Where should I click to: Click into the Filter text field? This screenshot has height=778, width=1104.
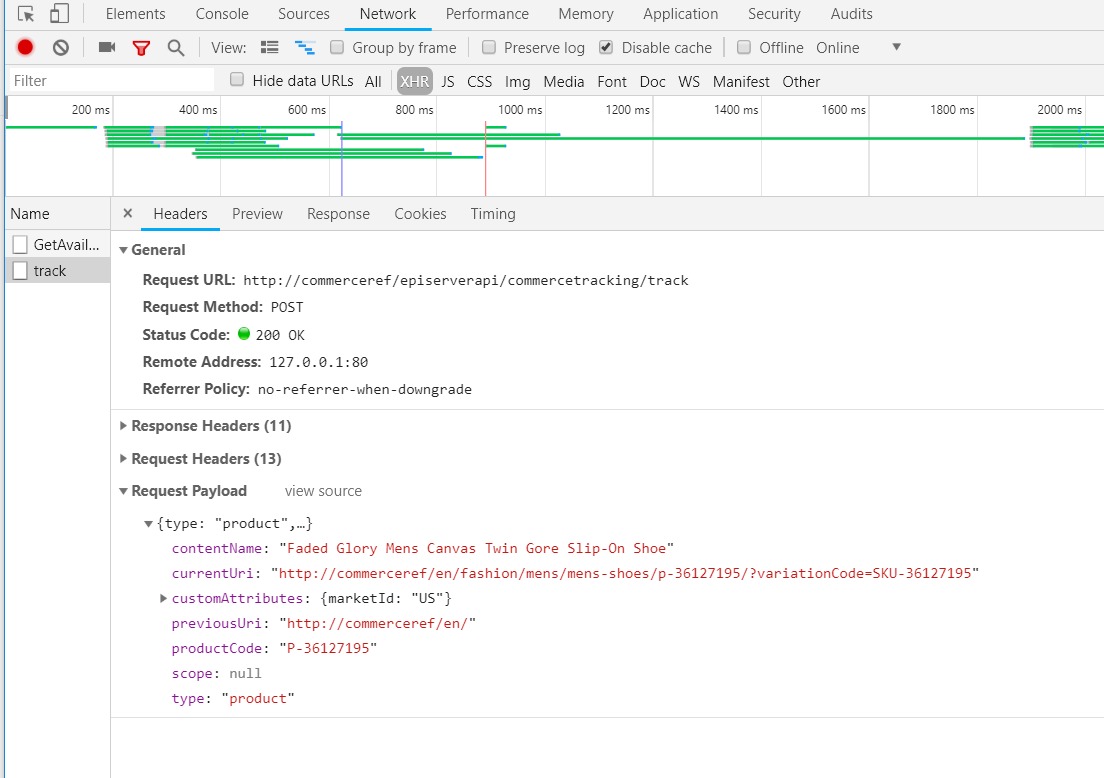tap(110, 81)
